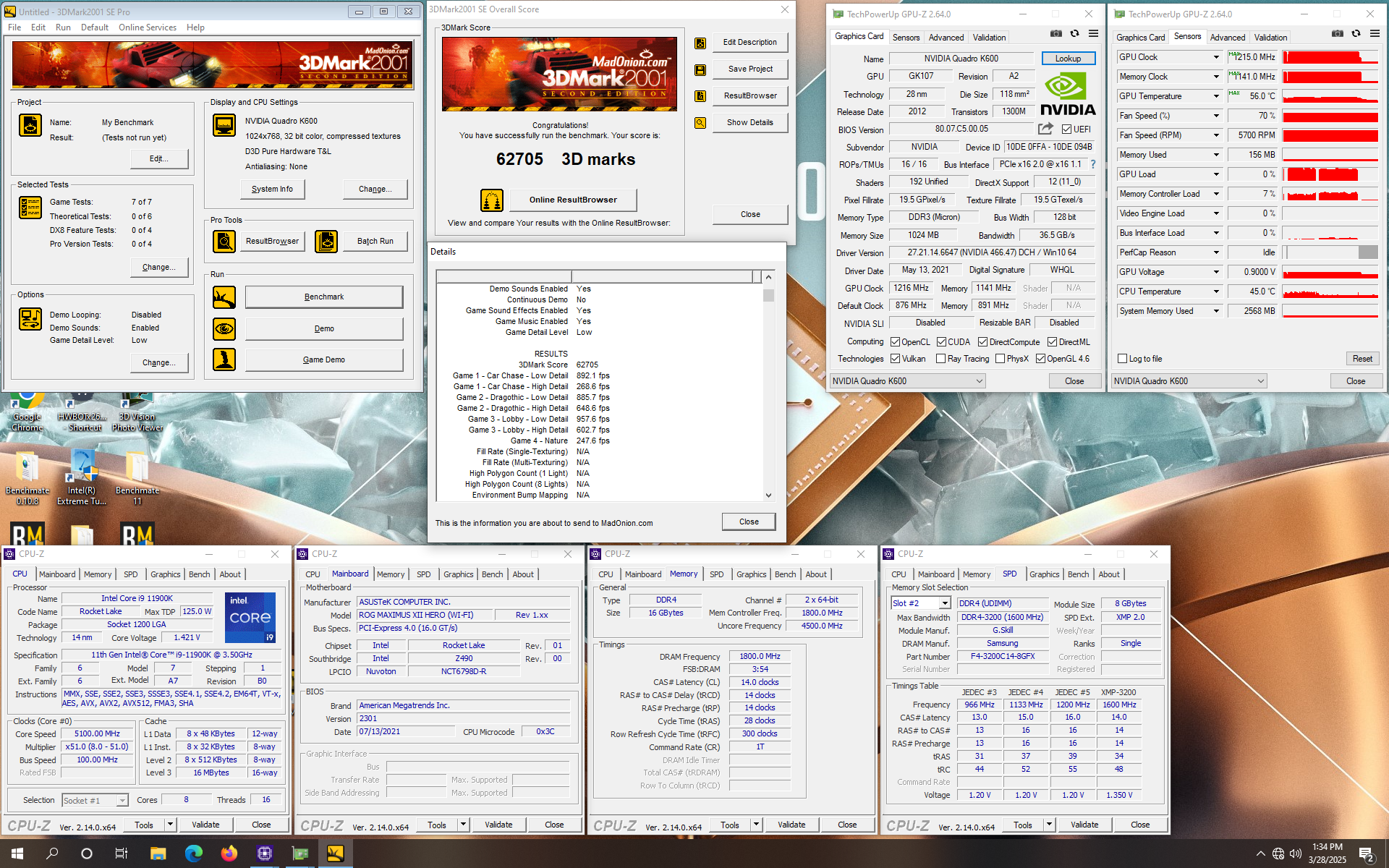1389x868 pixels.
Task: Open the Validation tab in GPU-Z Sensors window
Action: tap(1270, 38)
